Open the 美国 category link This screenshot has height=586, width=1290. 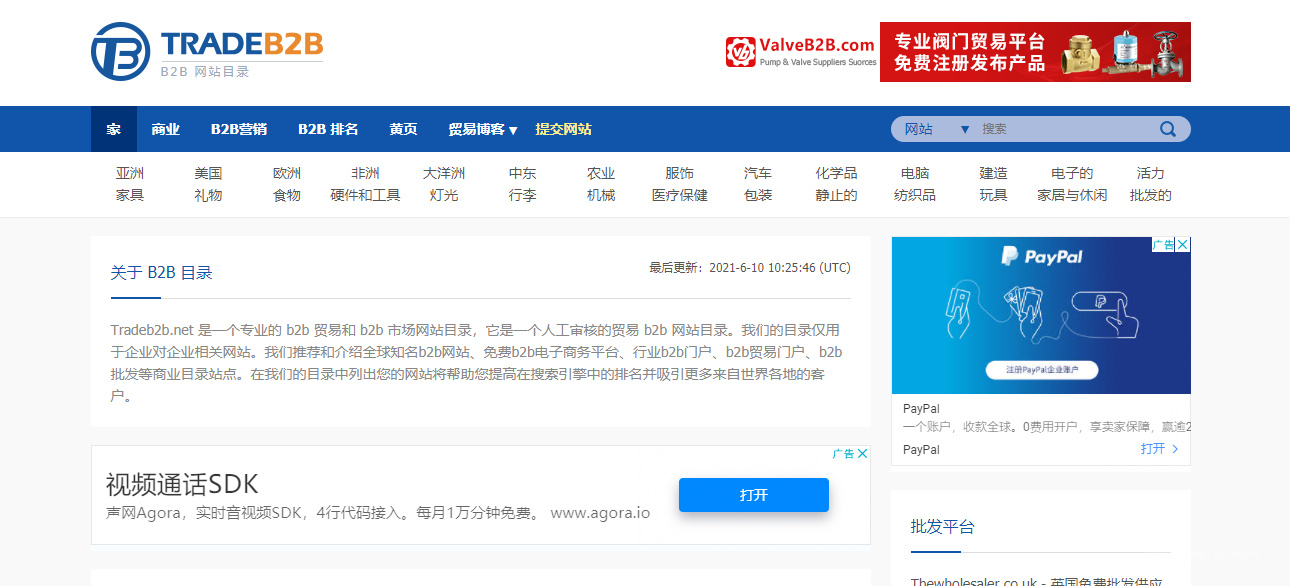pyautogui.click(x=208, y=173)
